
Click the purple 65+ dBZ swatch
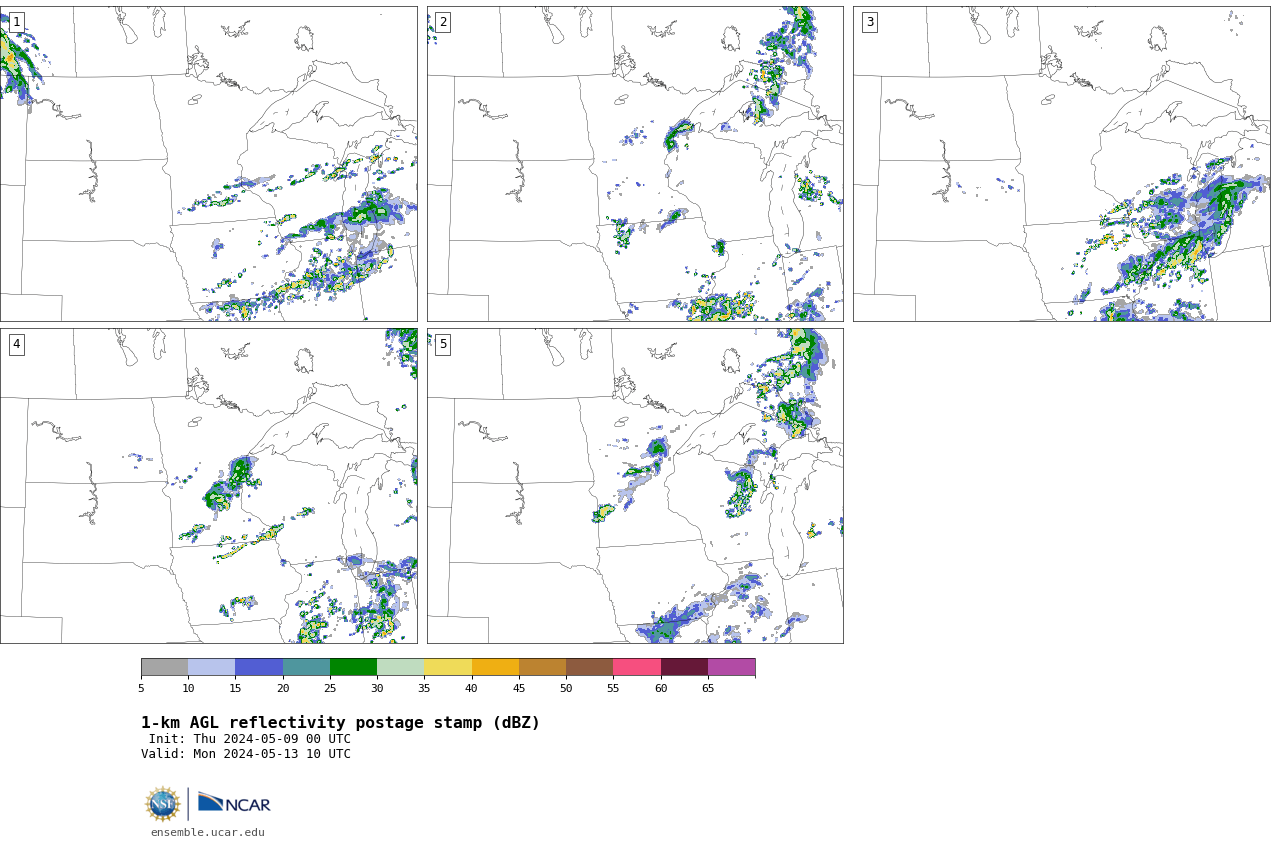coord(731,667)
